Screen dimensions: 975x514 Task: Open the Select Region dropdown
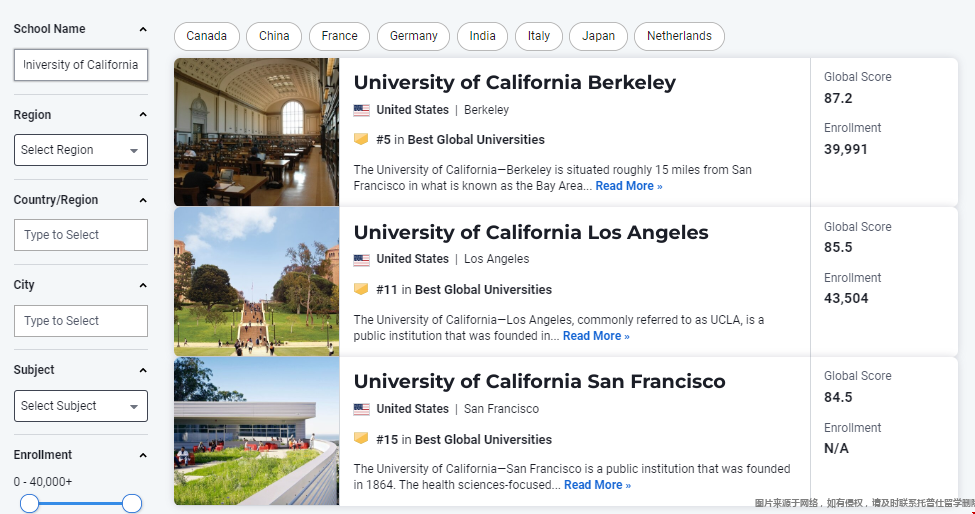coord(81,150)
